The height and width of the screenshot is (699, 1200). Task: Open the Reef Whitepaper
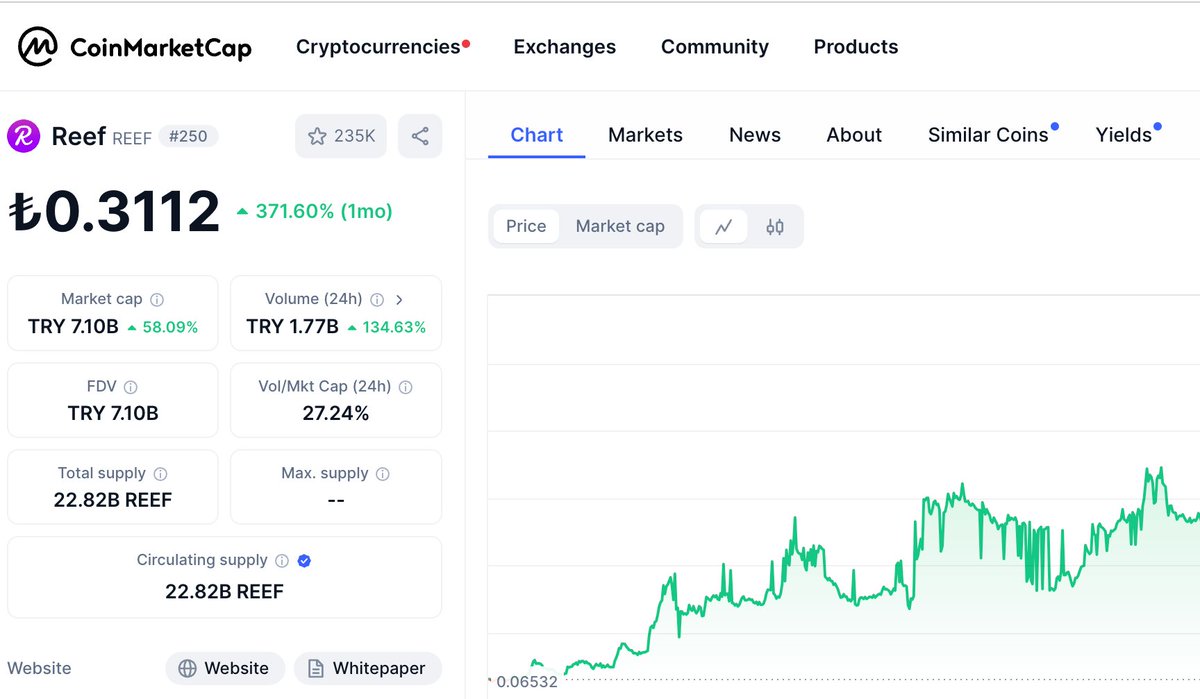[x=368, y=668]
